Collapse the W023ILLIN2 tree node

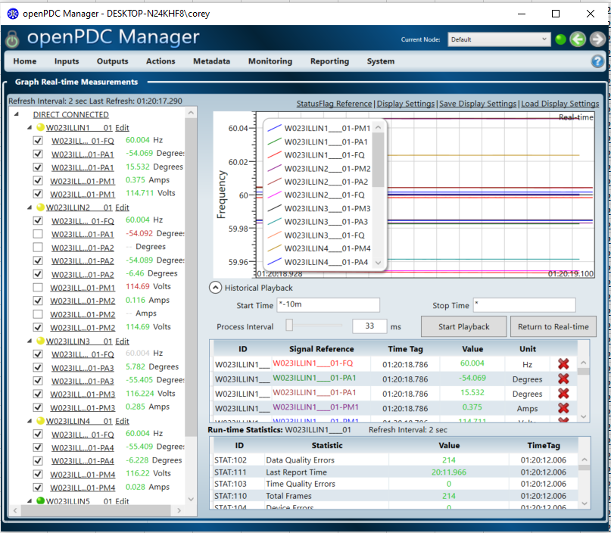tap(27, 207)
